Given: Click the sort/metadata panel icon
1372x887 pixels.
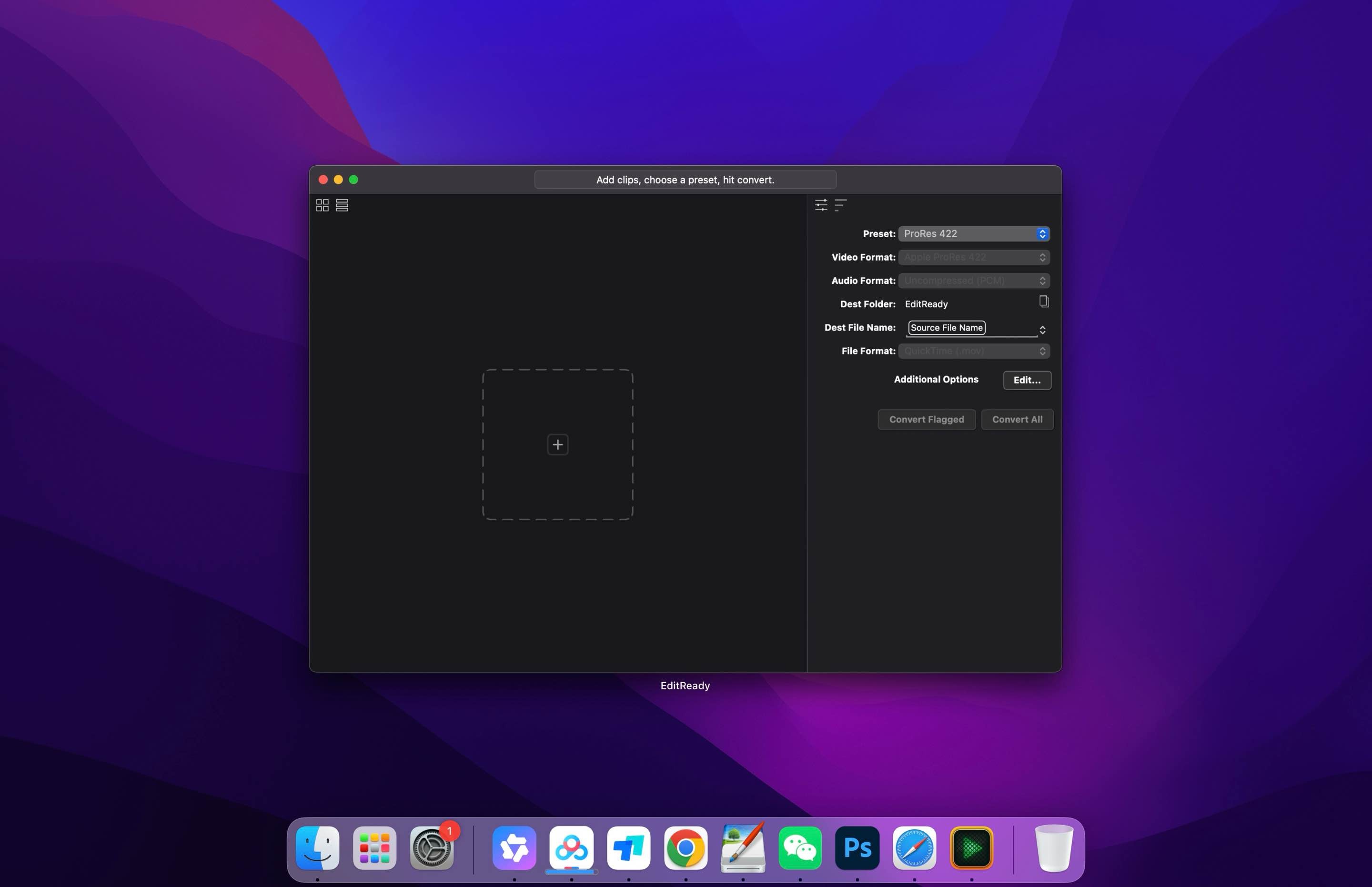Looking at the screenshot, I should (x=840, y=206).
